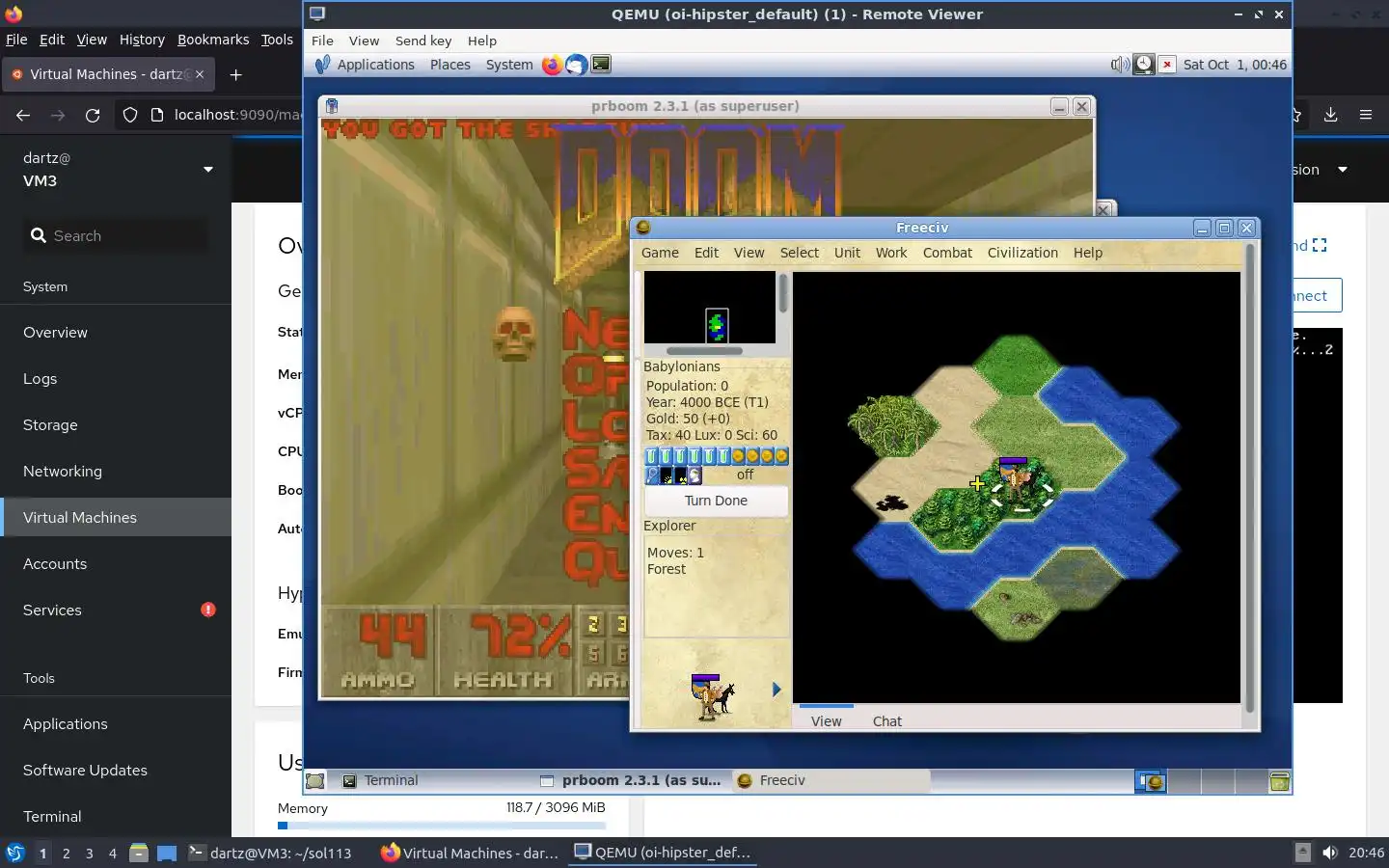Click Firefox tracking protection shield icon
Viewport: 1389px width, 868px height.
130,115
